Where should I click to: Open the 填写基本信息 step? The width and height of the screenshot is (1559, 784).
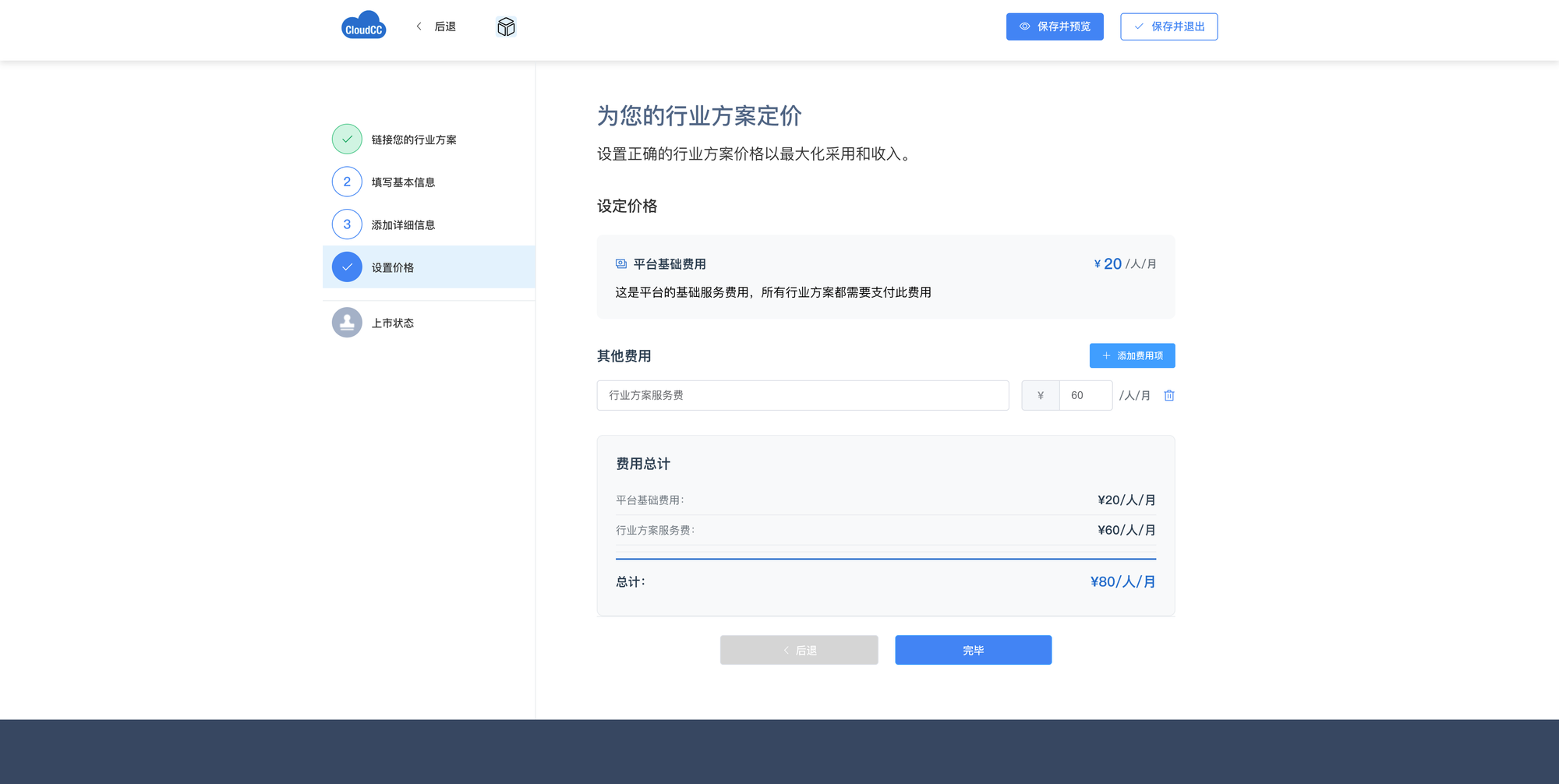click(403, 182)
